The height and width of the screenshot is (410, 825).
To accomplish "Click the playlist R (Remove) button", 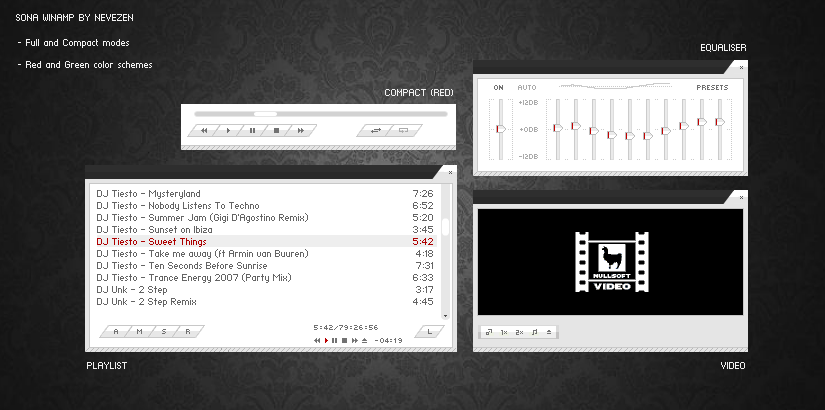I will click(188, 332).
